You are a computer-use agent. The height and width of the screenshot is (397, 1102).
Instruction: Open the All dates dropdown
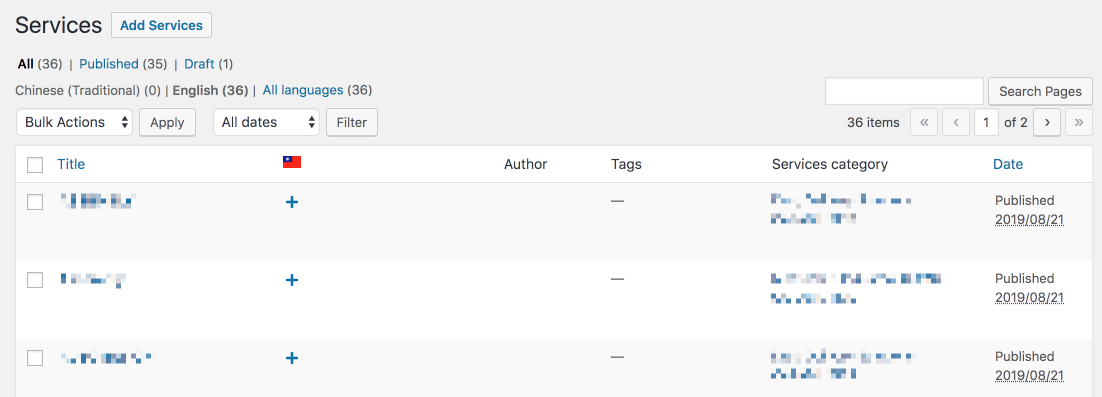click(266, 122)
